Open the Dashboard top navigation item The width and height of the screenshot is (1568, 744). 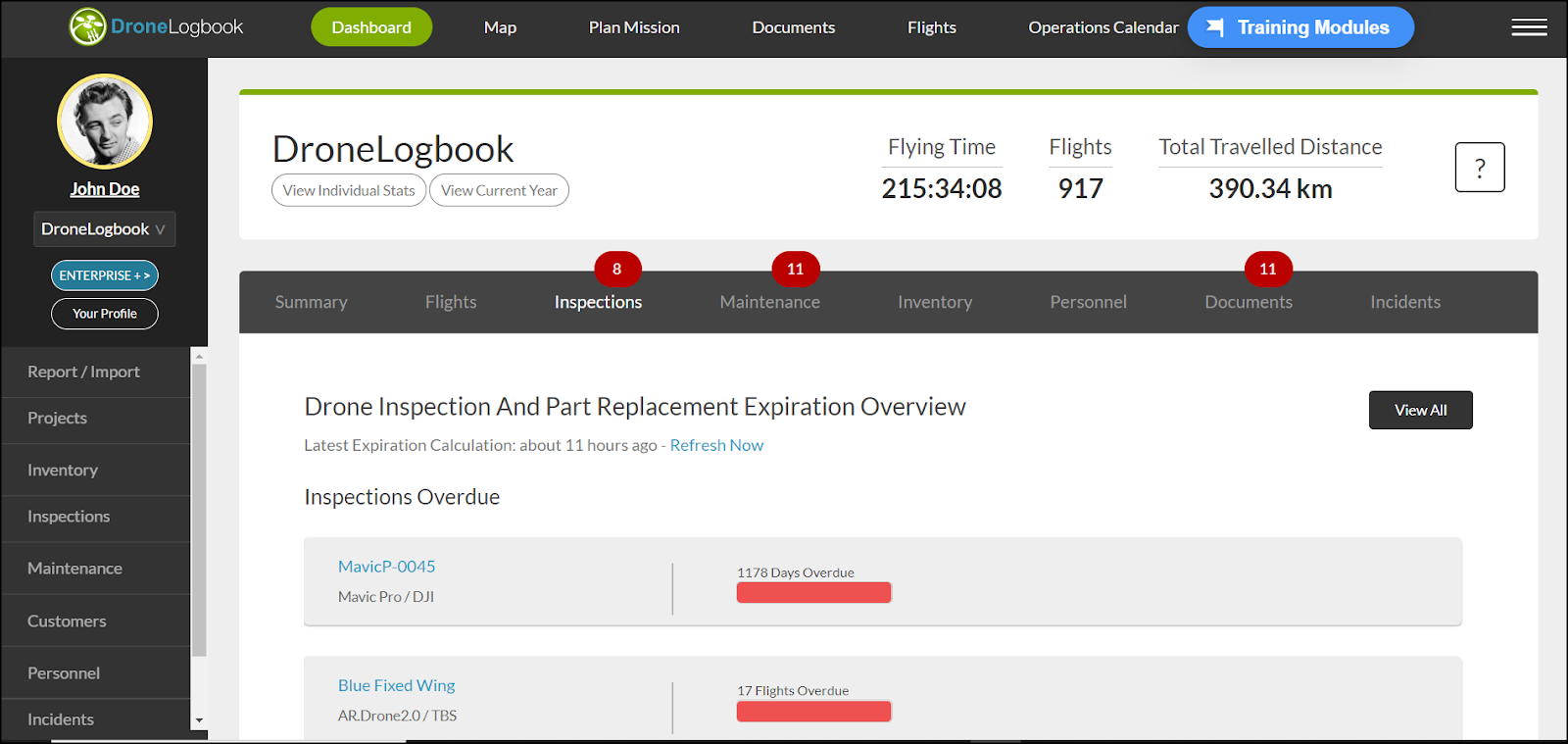pos(371,27)
